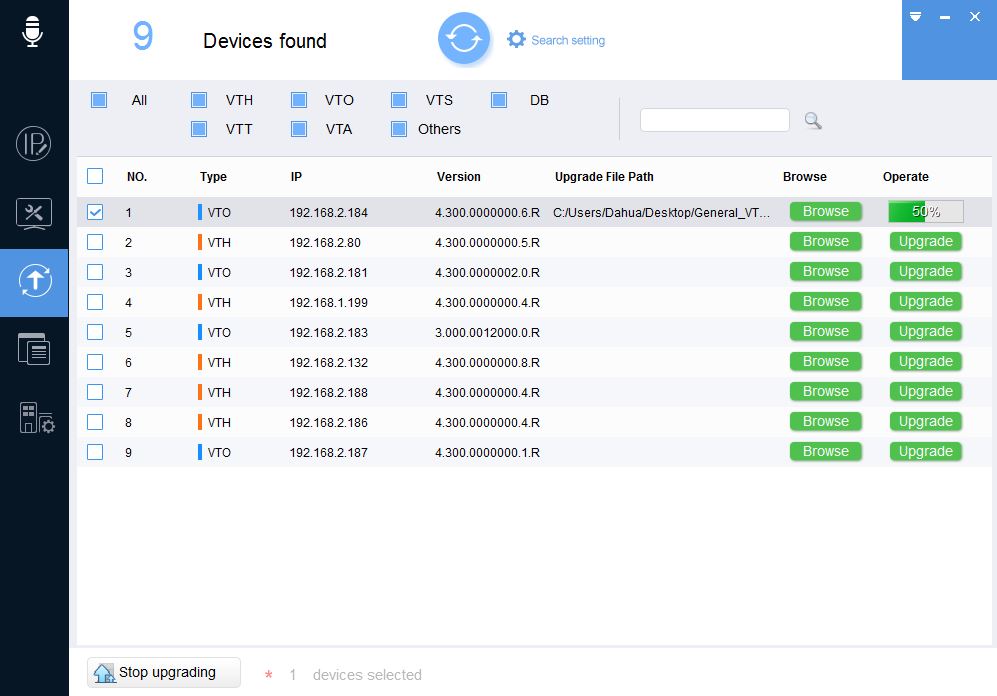Open the Search setting link
Screen dimensions: 997x696
click(x=568, y=40)
